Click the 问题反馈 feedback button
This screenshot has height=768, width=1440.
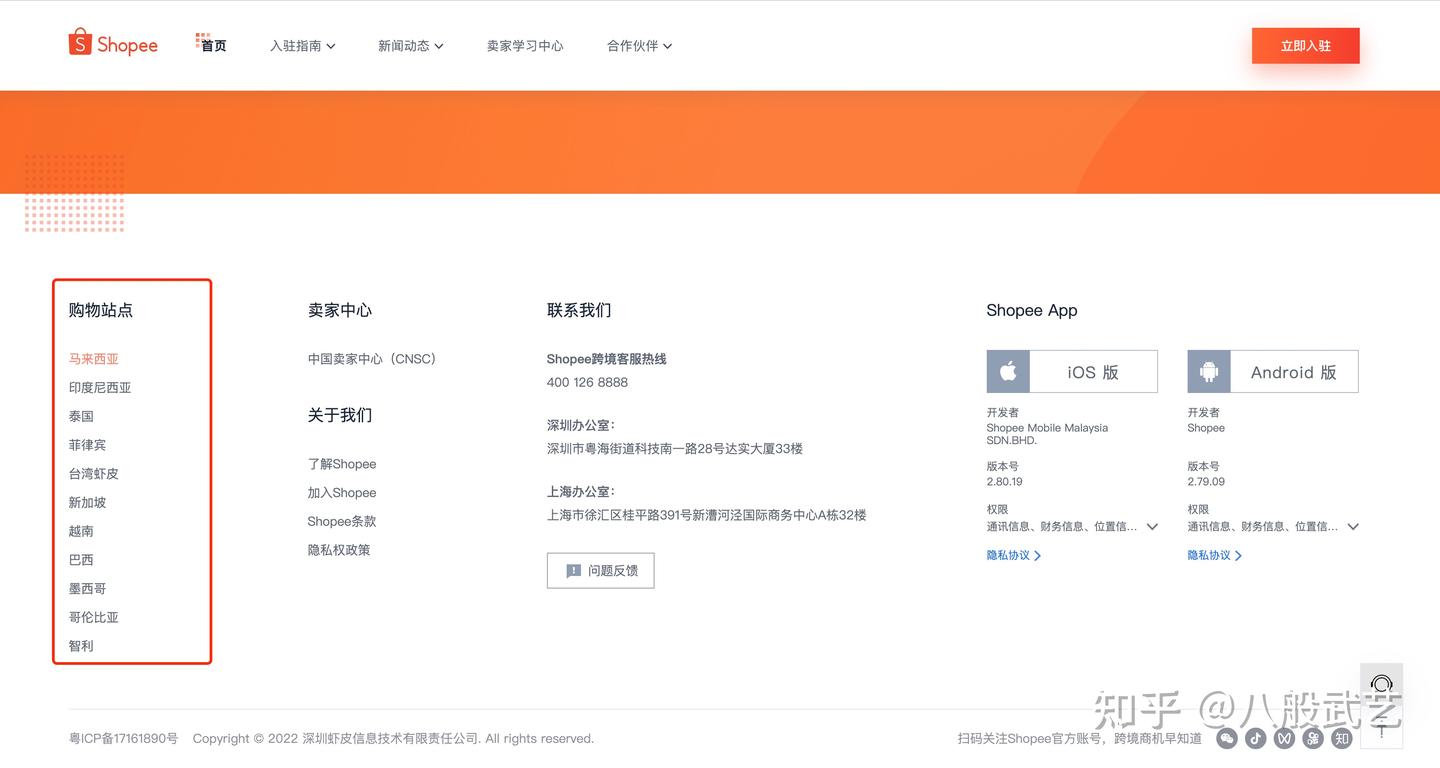tap(600, 570)
